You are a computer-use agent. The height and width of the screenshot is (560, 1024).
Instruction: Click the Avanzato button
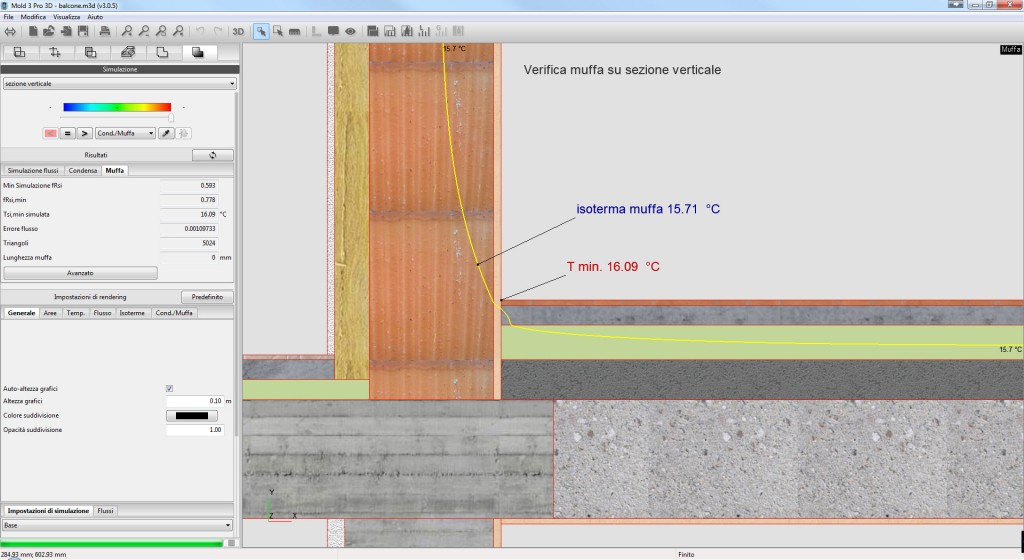point(80,272)
